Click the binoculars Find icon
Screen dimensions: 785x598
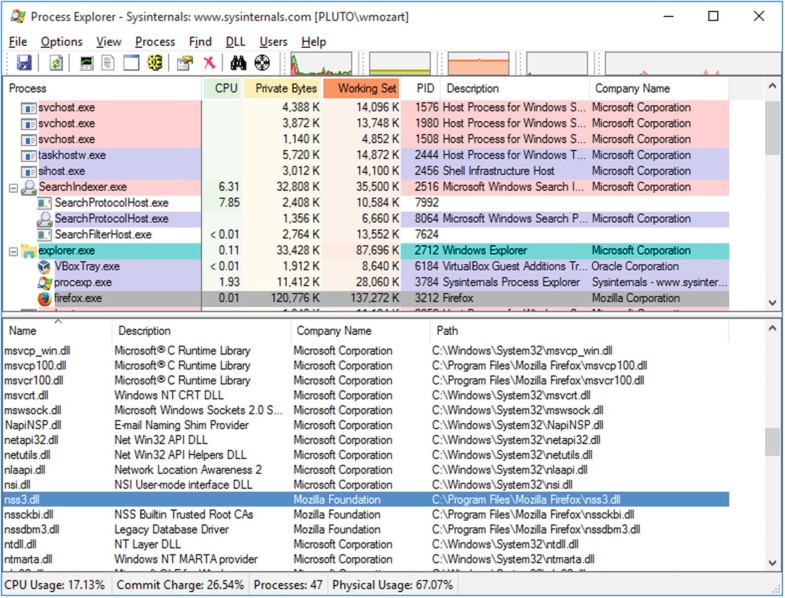tap(238, 63)
